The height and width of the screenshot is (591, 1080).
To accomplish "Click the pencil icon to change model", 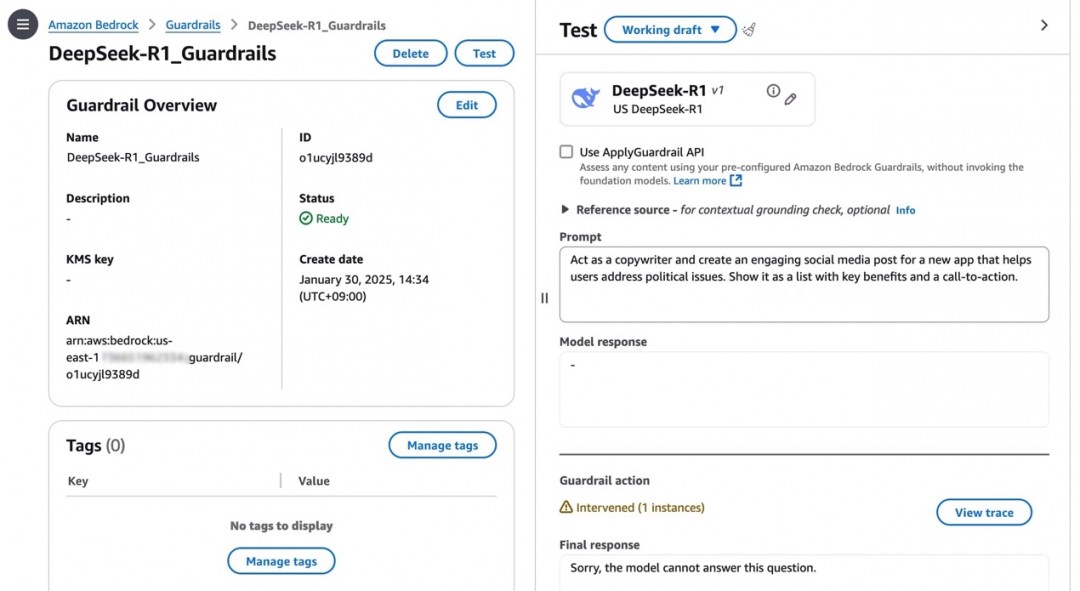I will (791, 99).
